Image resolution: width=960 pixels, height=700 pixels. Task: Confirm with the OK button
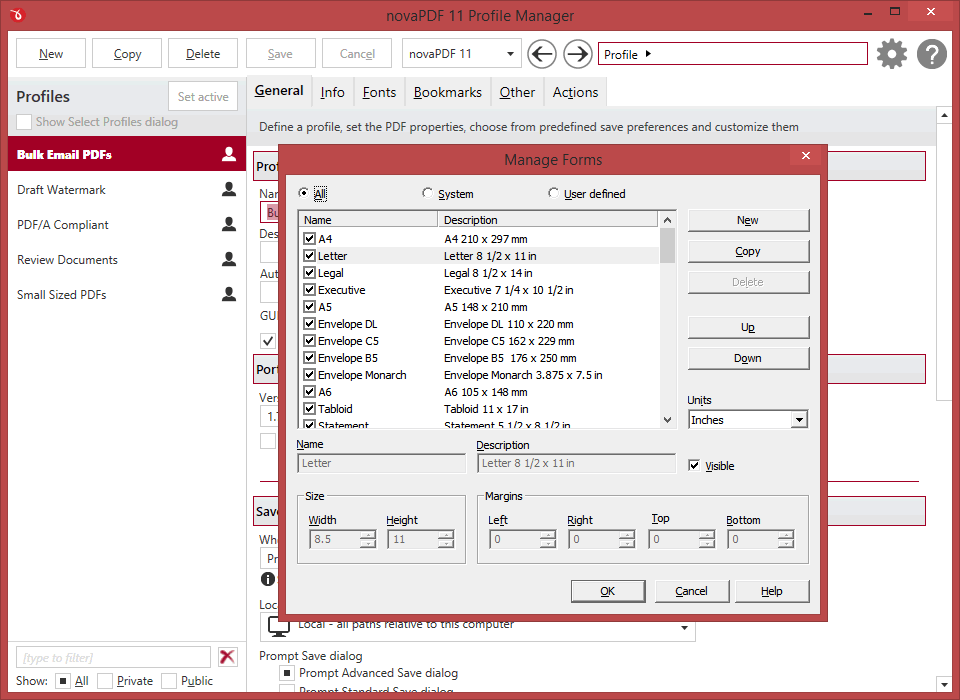point(608,591)
